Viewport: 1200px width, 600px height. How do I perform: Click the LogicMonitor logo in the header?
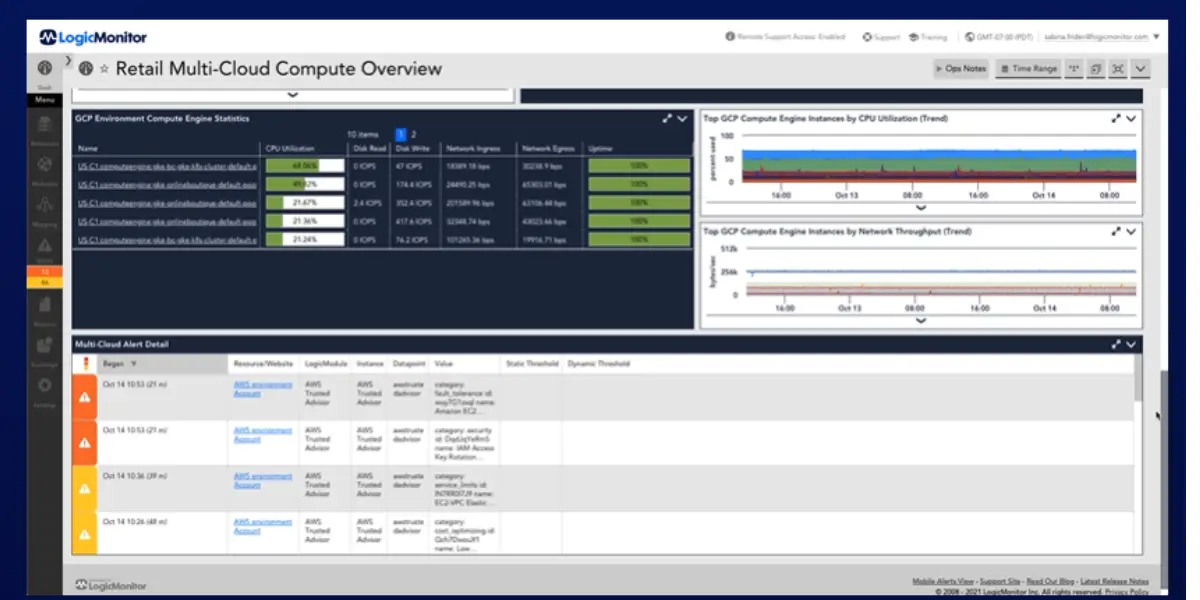click(x=93, y=37)
